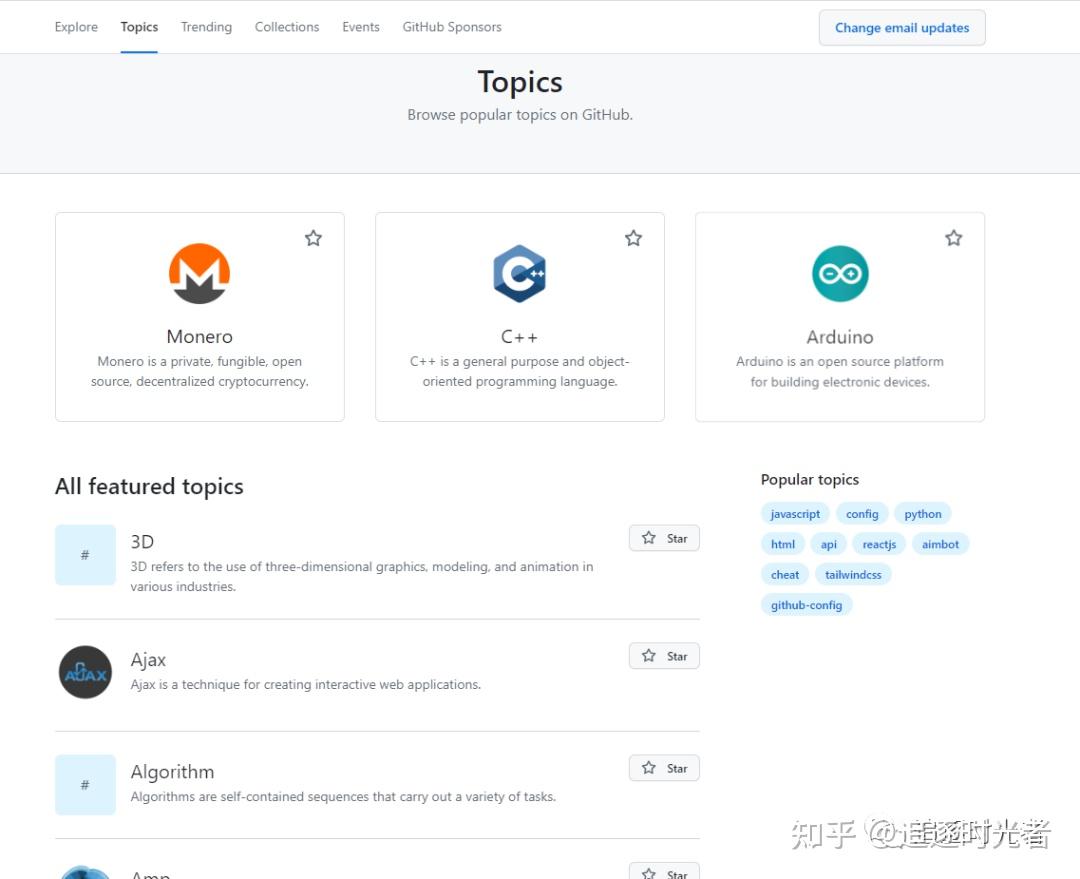Click the C++ logo icon

[x=519, y=273]
